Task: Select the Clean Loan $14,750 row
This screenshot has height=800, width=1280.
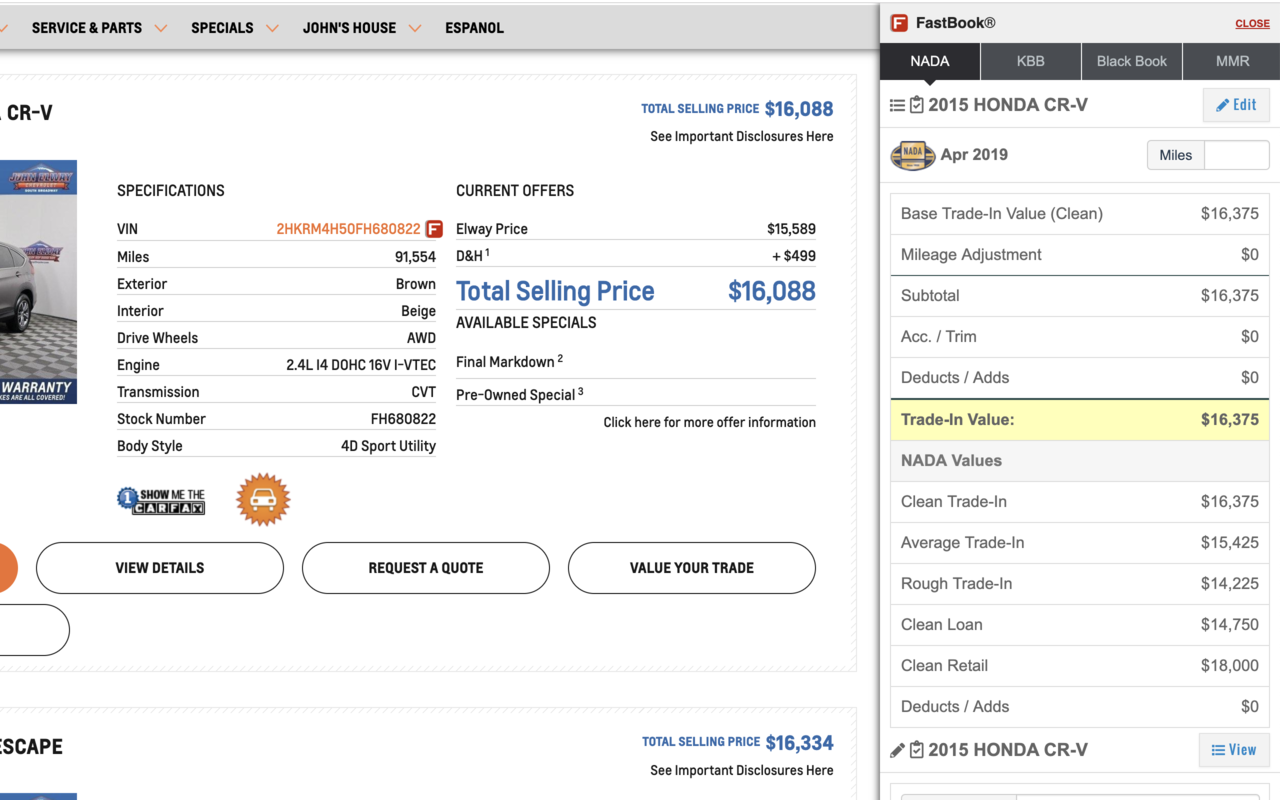Action: [1080, 625]
